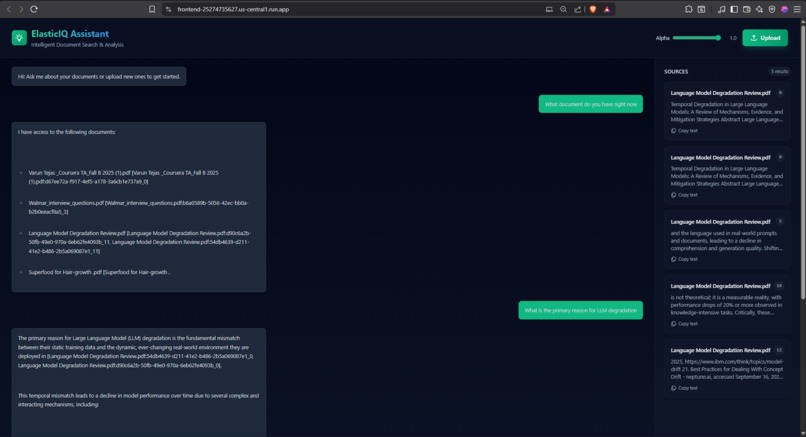
Task: Select the Varun Tejas Coursera TA pdf entry
Action: tap(123, 177)
